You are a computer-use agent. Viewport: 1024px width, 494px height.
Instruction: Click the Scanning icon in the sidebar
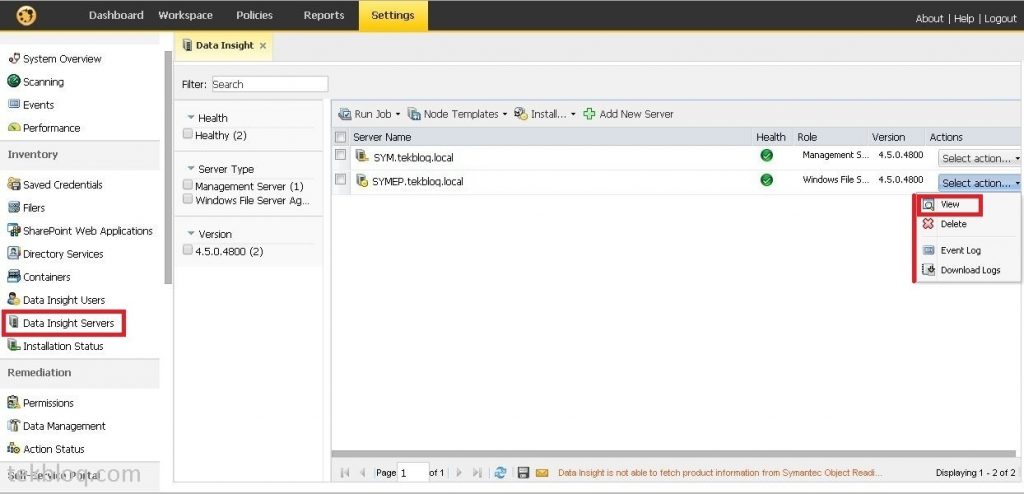click(x=14, y=82)
